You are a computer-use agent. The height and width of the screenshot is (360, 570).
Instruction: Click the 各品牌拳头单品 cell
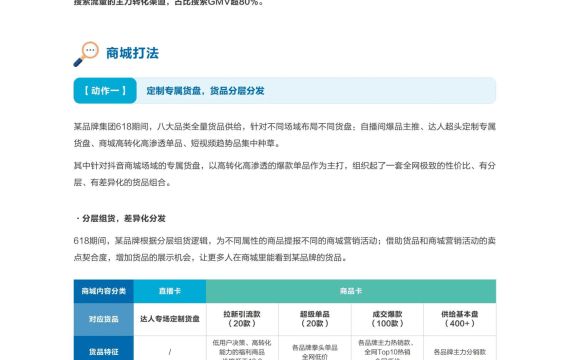(x=315, y=348)
